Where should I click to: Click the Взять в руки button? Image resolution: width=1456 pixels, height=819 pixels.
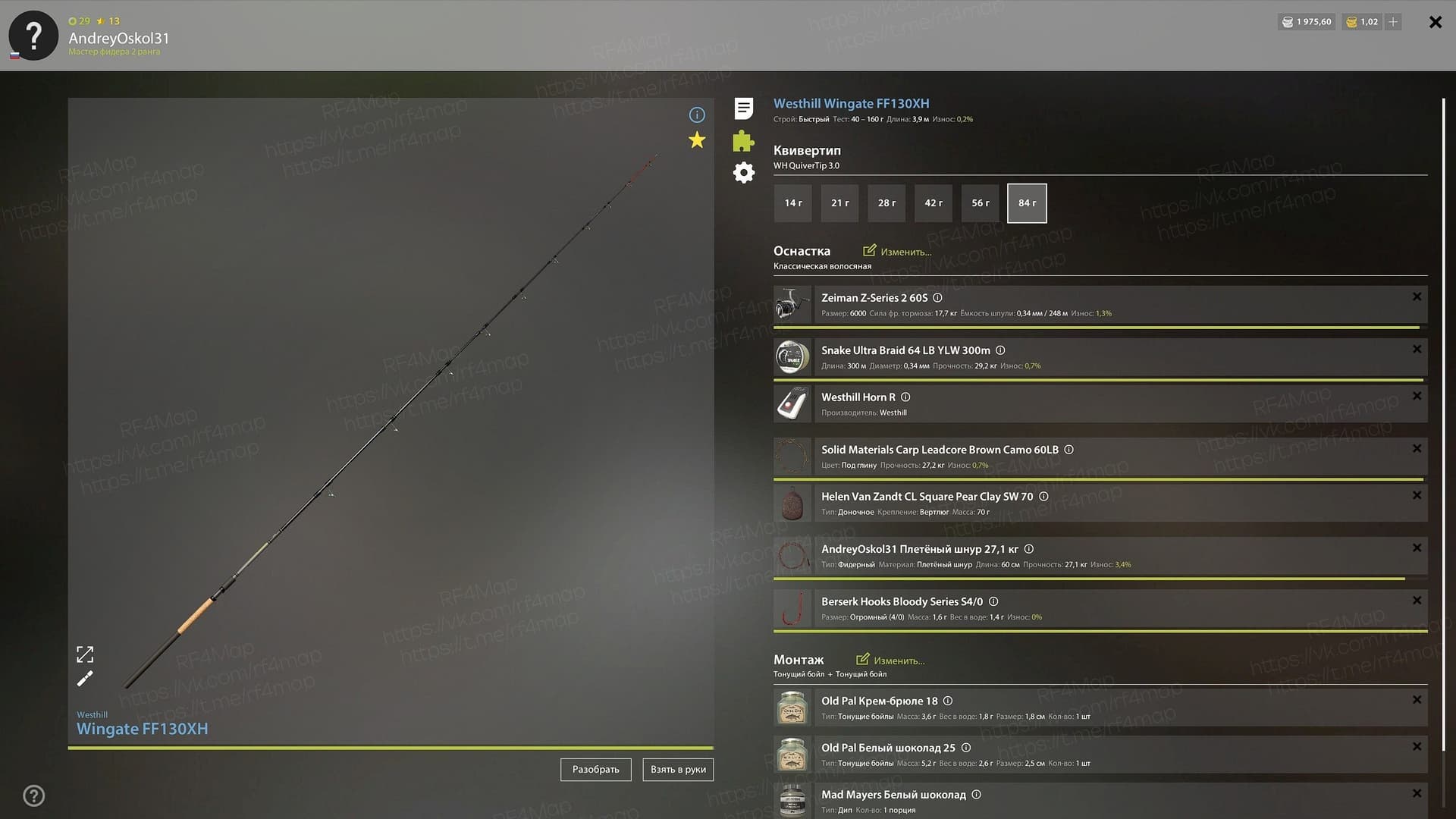click(678, 769)
